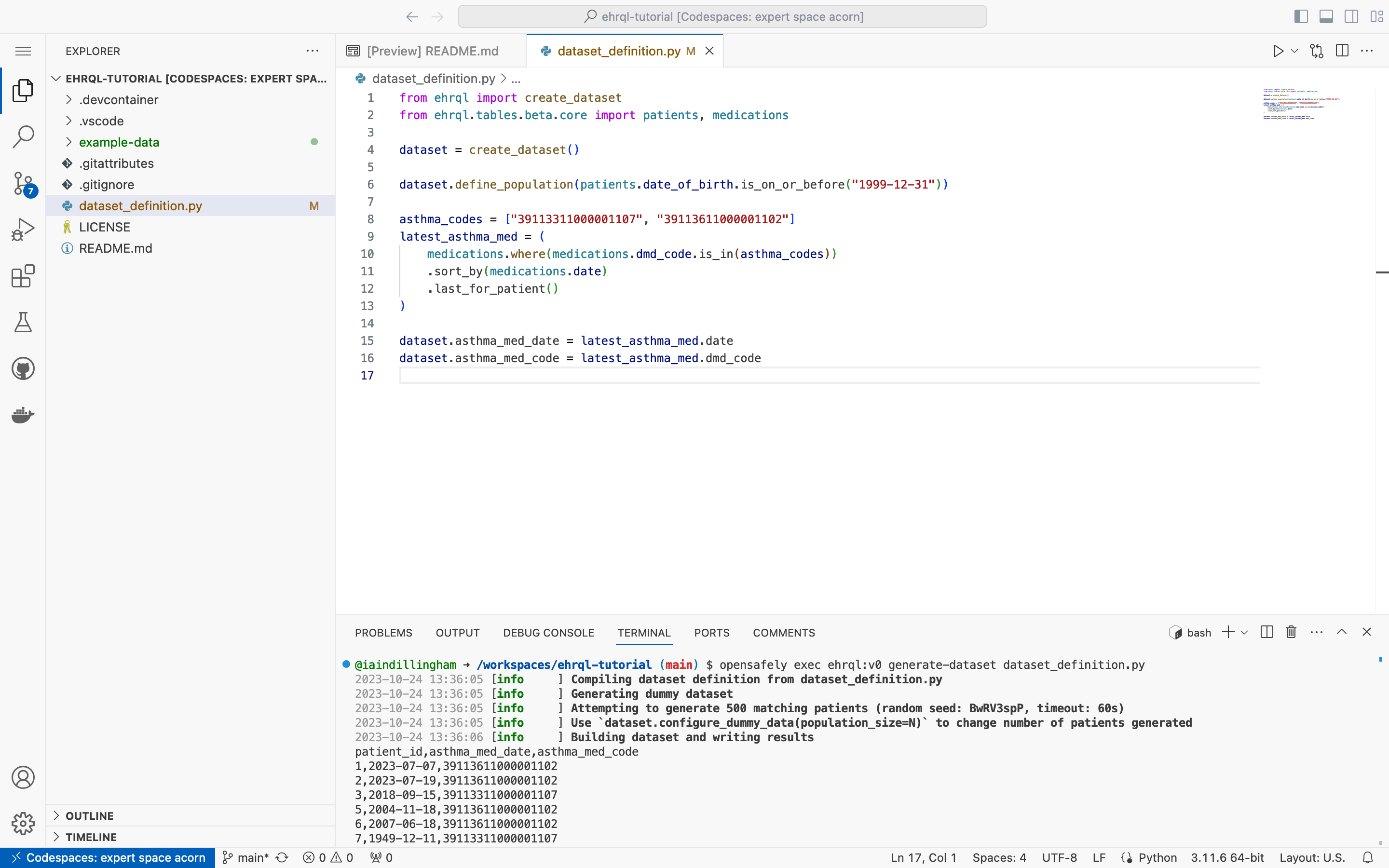Kill the active terminal with trash icon

click(1290, 632)
